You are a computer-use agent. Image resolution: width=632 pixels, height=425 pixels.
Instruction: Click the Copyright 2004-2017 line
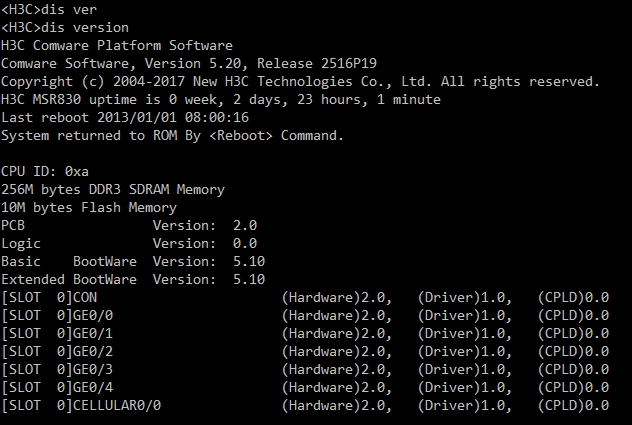(x=300, y=81)
